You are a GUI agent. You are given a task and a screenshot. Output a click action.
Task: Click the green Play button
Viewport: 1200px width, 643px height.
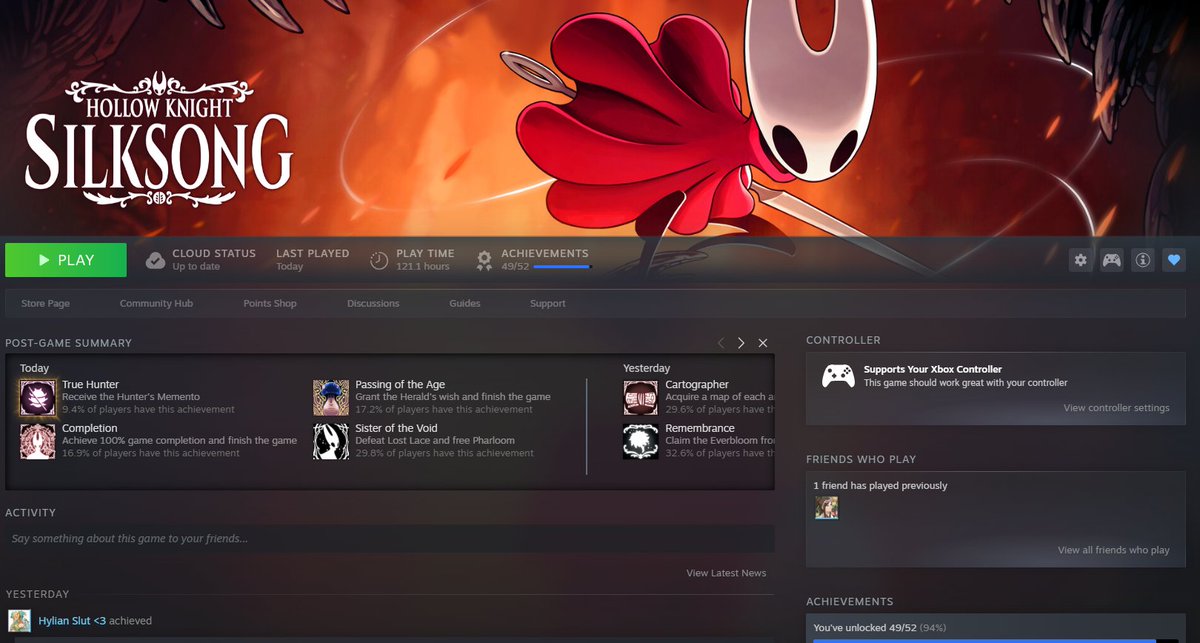pos(66,260)
